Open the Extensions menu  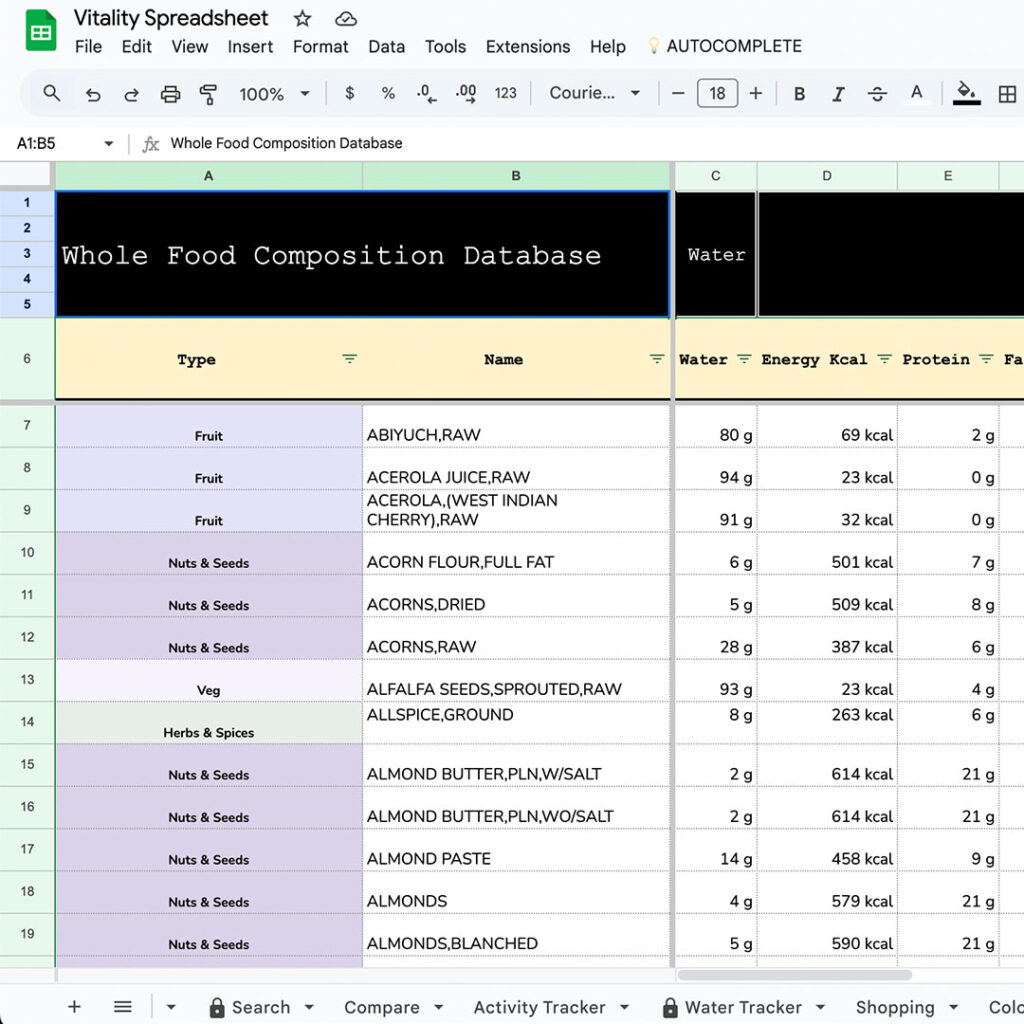tap(528, 47)
